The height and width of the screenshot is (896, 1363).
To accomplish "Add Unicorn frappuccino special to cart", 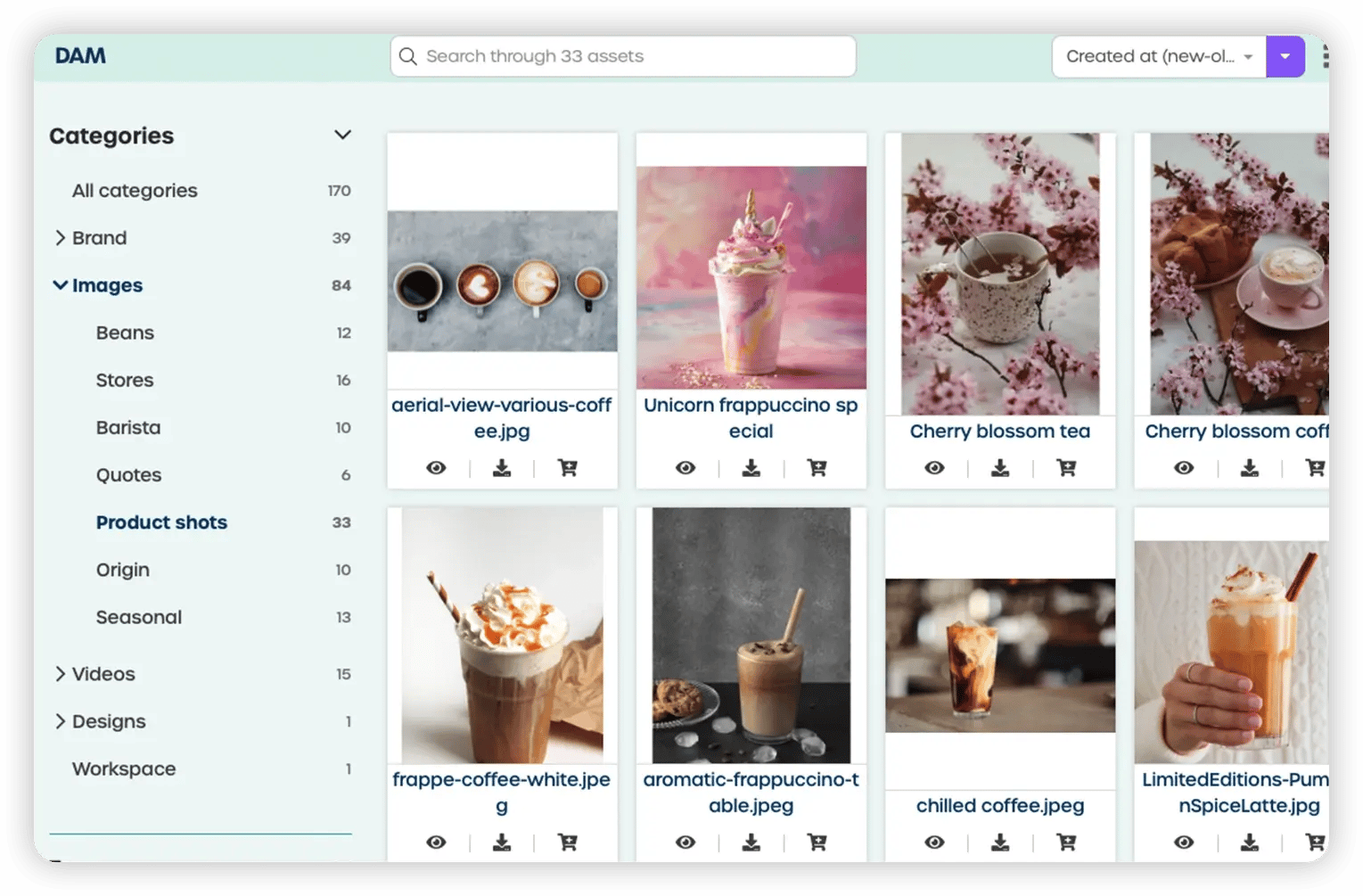I will (x=817, y=468).
